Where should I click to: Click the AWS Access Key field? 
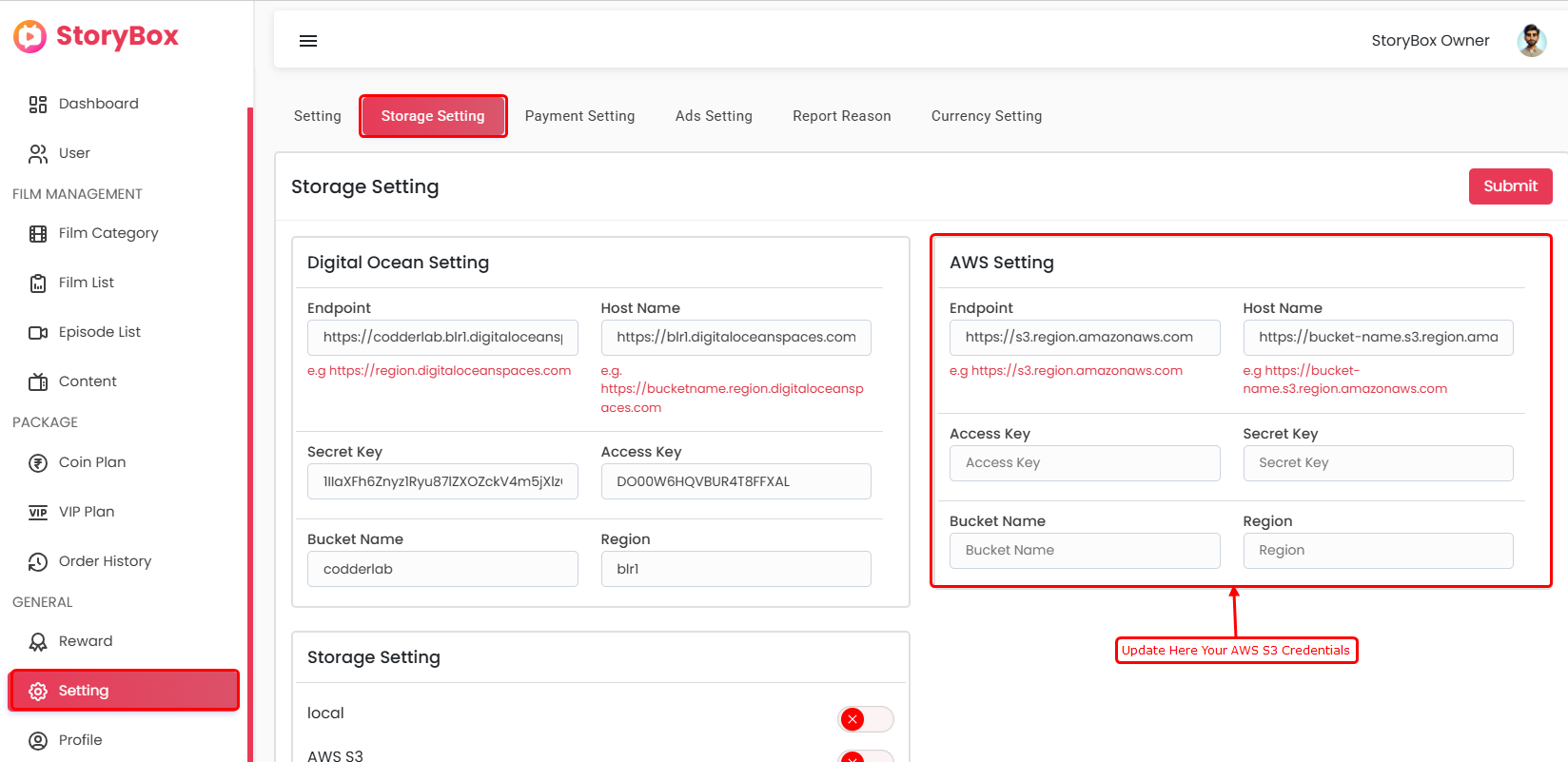coord(1084,463)
